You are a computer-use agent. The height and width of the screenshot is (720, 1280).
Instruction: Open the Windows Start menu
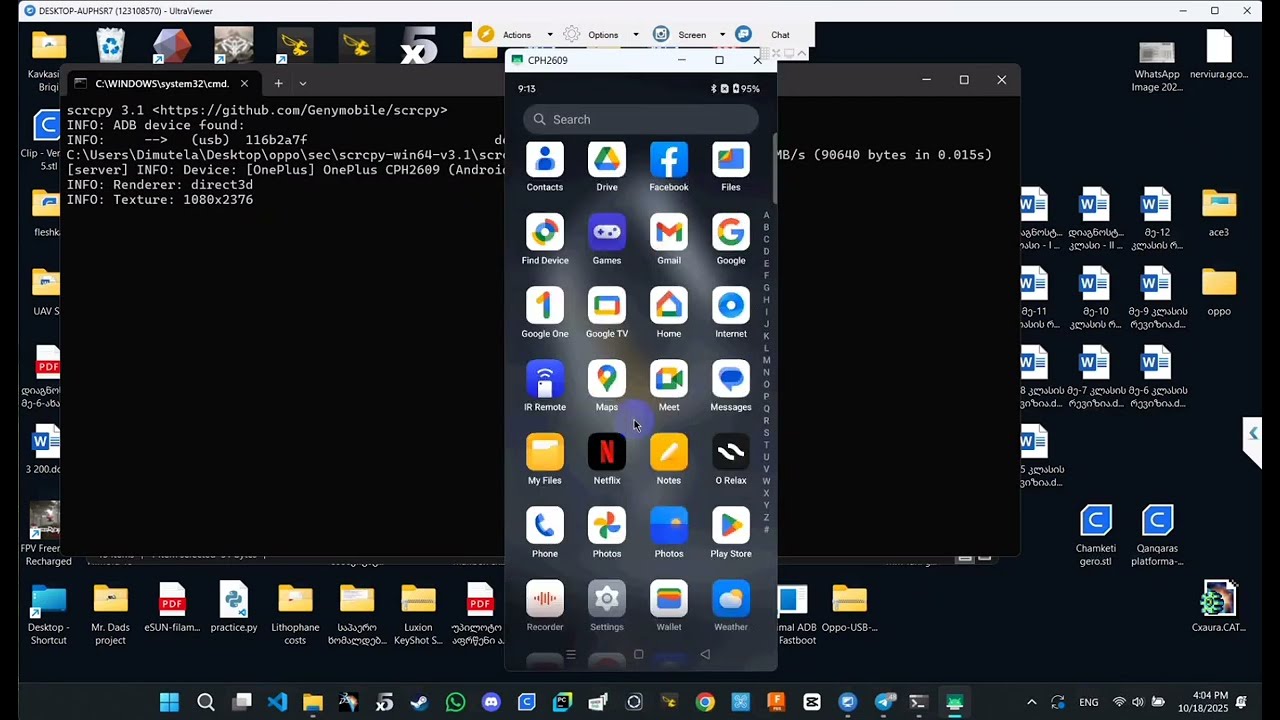[169, 702]
